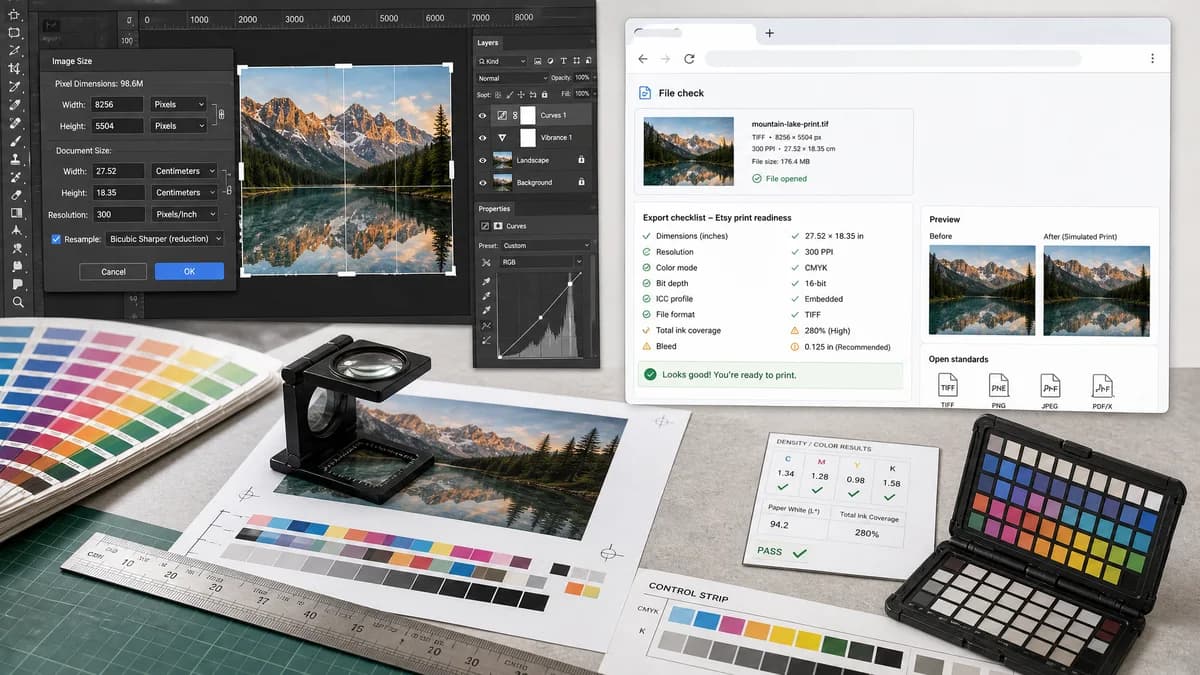Click the browser back arrow
Image resolution: width=1200 pixels, height=675 pixels.
tap(642, 59)
